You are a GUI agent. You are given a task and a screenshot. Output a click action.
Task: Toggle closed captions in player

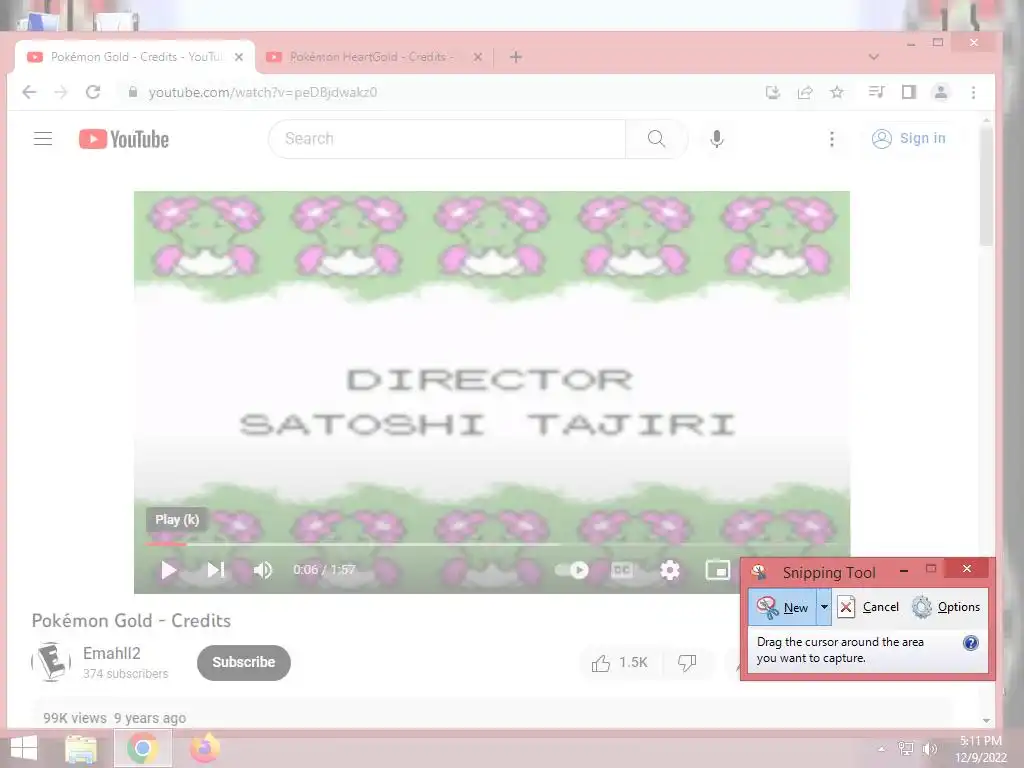click(622, 570)
